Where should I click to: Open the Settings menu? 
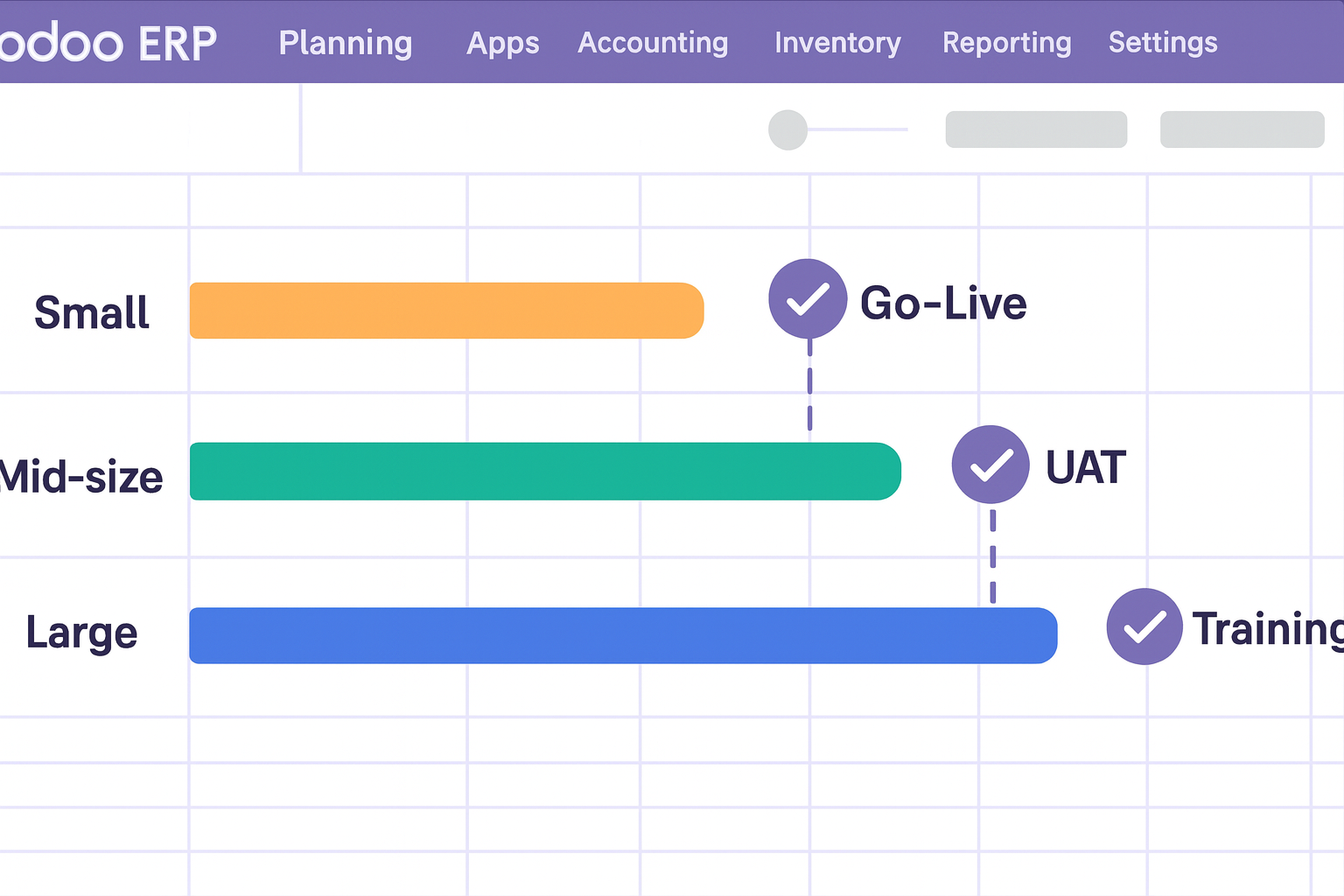coord(1163,43)
